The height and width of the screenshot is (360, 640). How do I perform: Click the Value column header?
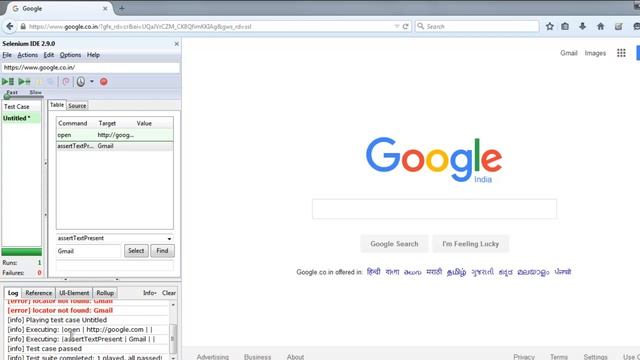144,123
